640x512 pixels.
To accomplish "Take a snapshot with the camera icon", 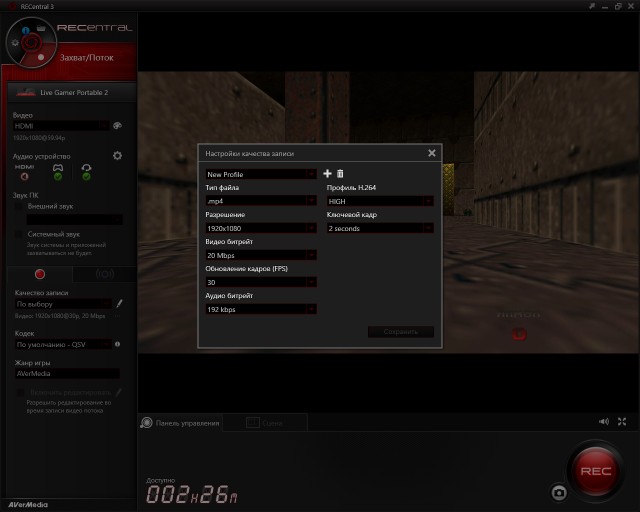I will click(x=559, y=492).
